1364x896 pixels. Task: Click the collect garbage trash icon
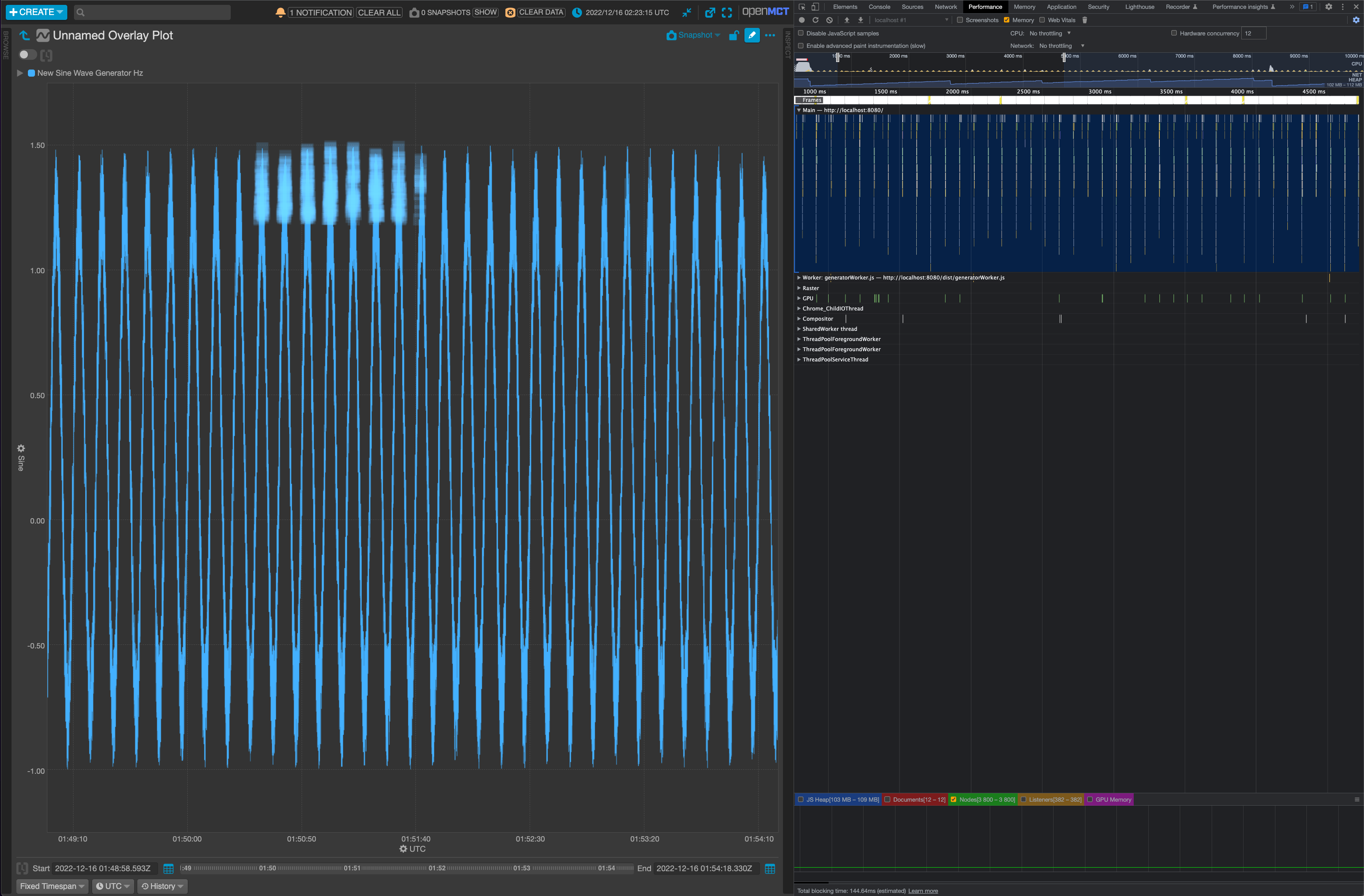click(1084, 20)
